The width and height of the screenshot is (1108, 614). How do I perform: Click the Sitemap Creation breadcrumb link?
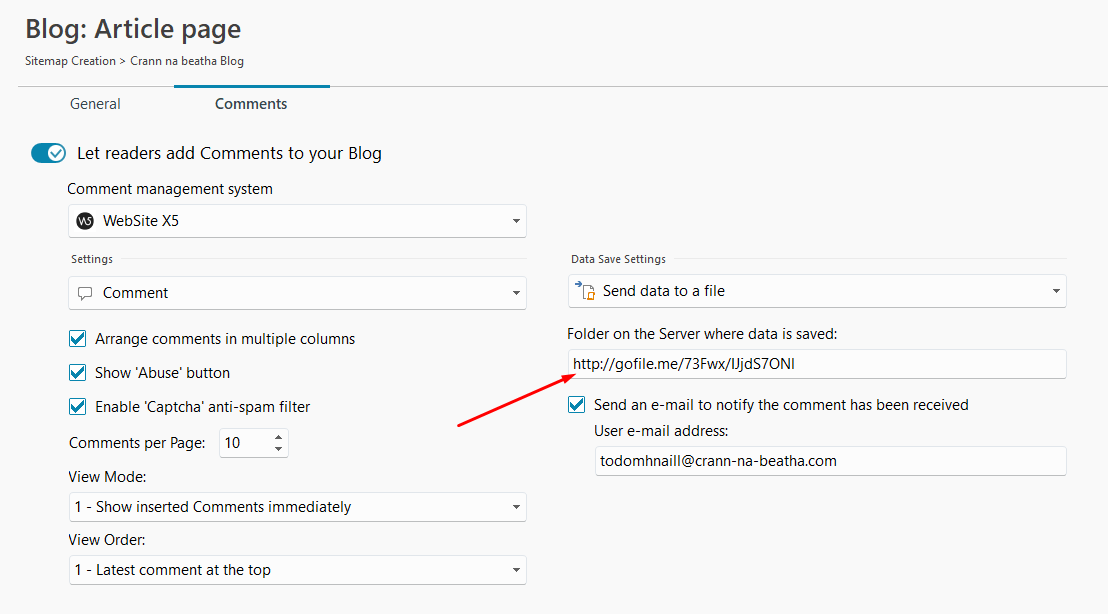pyautogui.click(x=70, y=61)
